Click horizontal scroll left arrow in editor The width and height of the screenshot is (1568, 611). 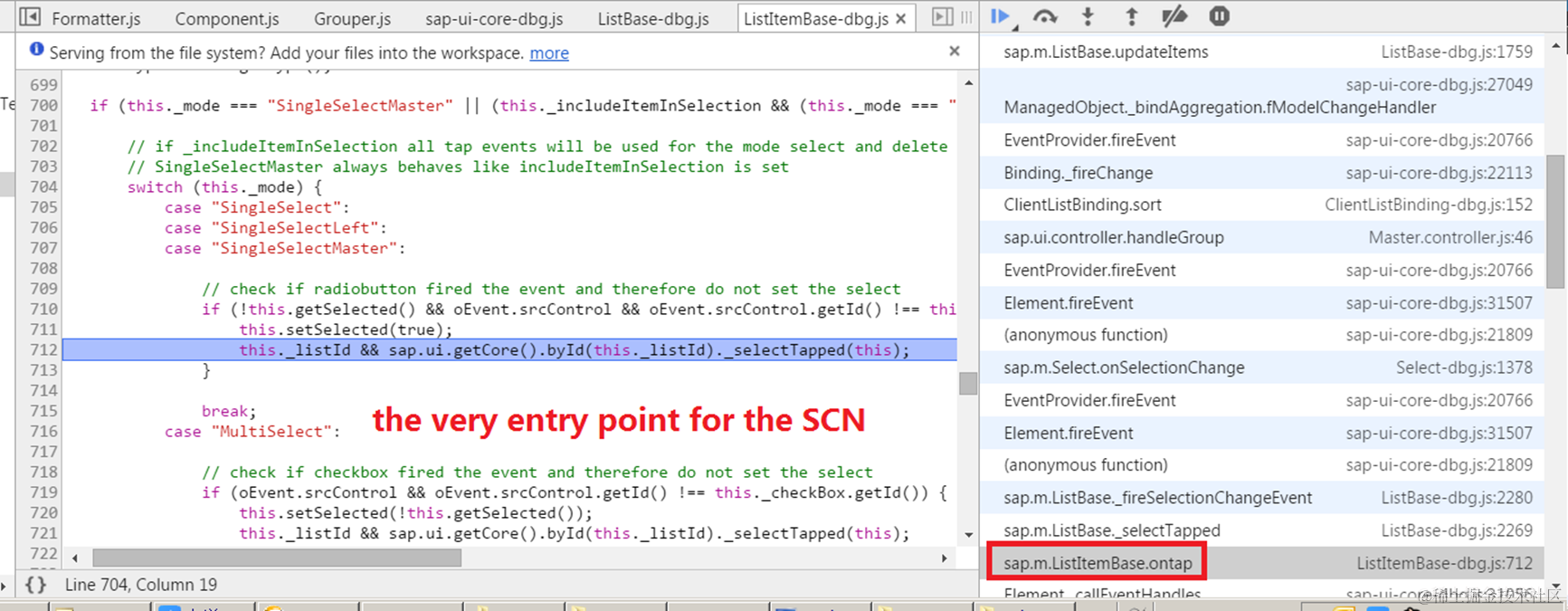coord(75,558)
